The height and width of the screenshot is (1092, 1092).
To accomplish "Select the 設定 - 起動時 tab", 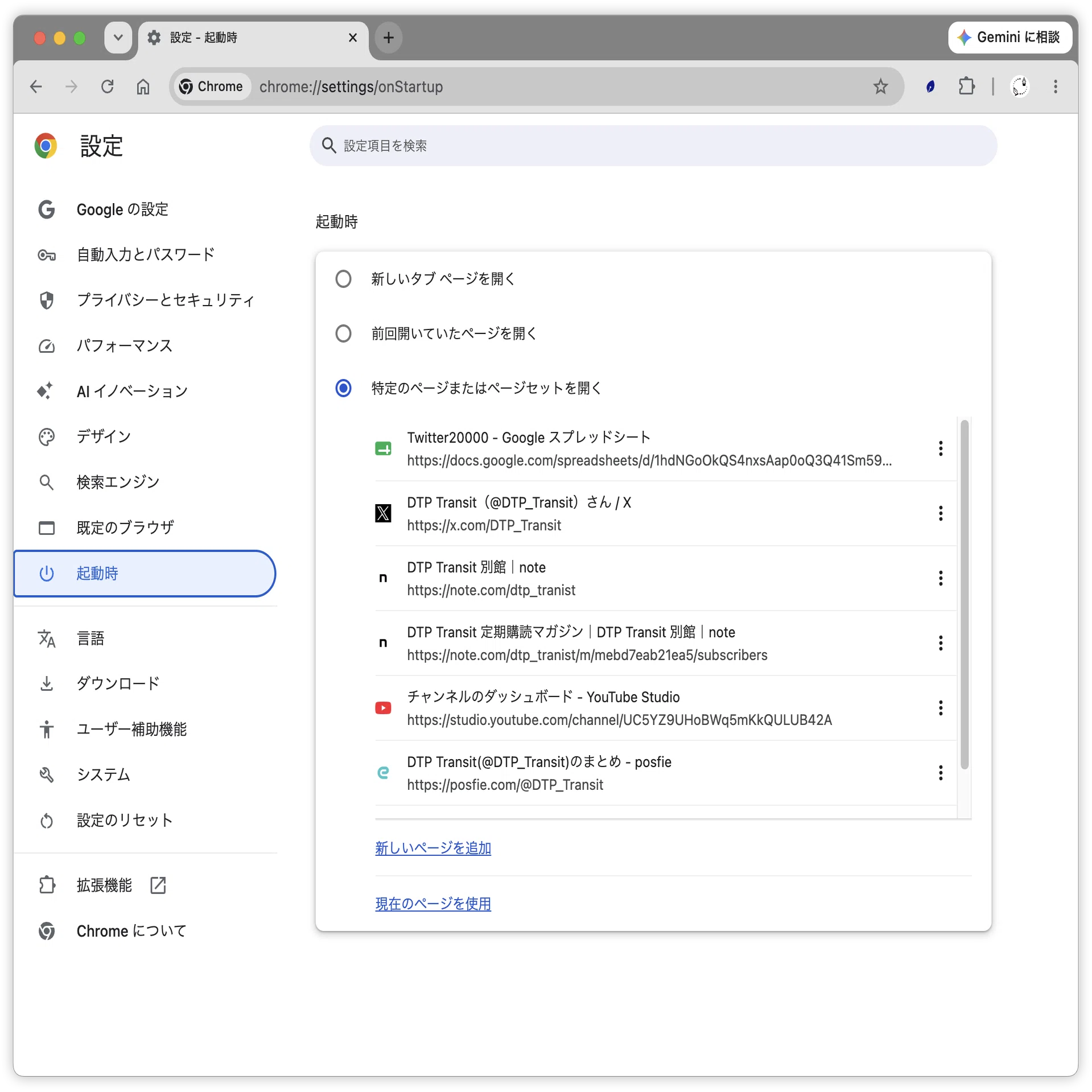I will pyautogui.click(x=253, y=38).
